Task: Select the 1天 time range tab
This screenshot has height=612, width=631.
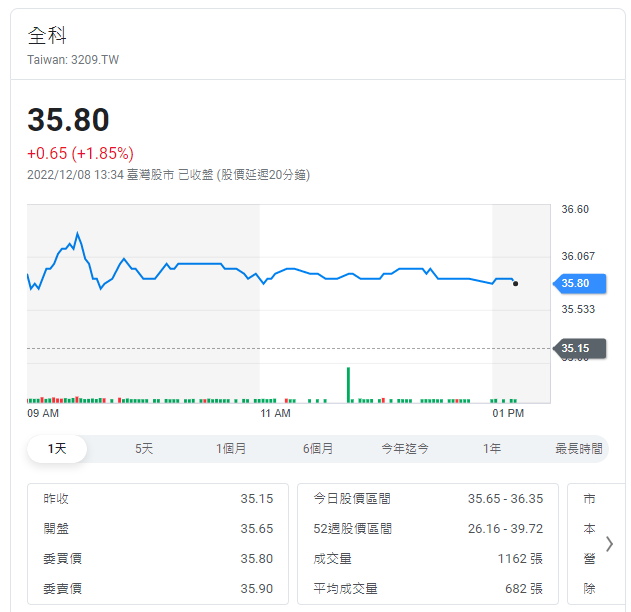Action: pyautogui.click(x=57, y=449)
